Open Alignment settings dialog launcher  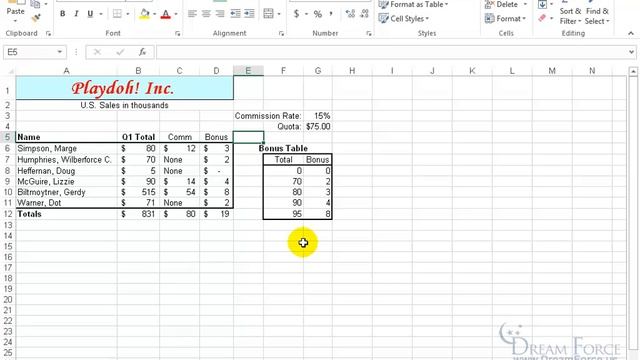(x=281, y=33)
